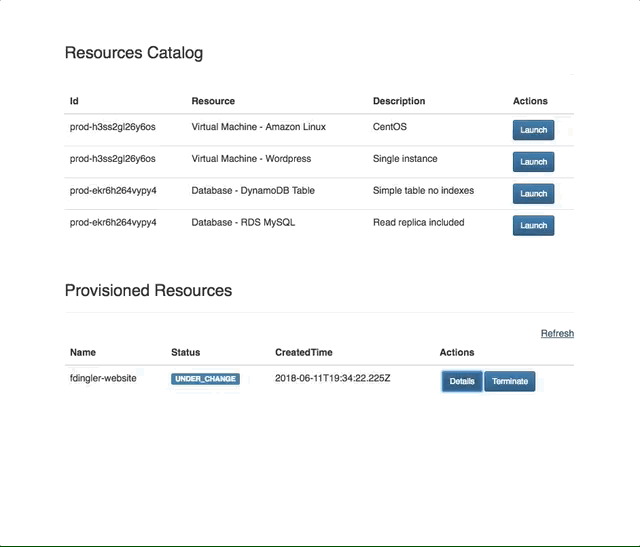Click the Id of the Amazon Linux row

[113, 127]
